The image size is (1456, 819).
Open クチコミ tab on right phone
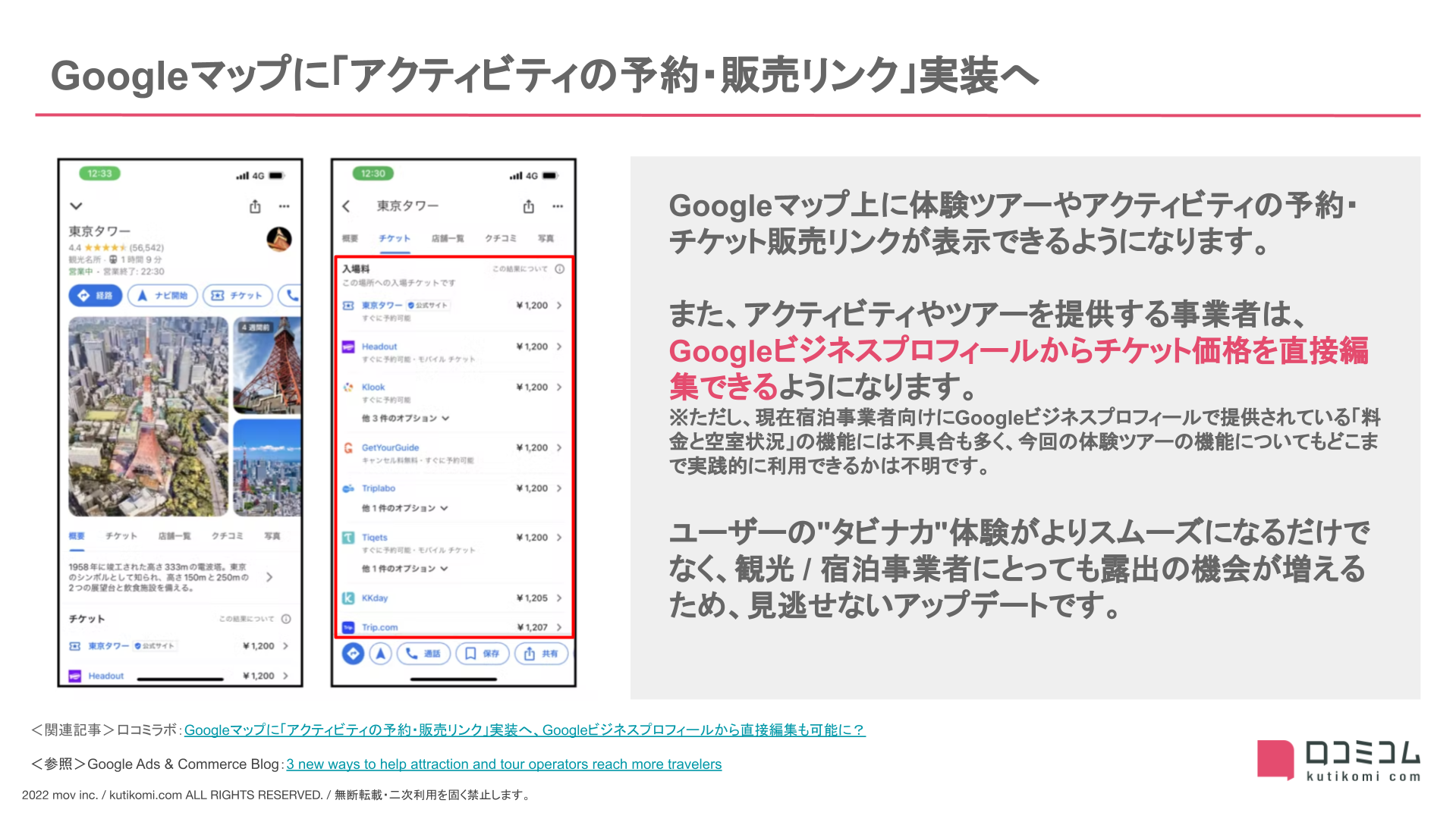click(501, 238)
